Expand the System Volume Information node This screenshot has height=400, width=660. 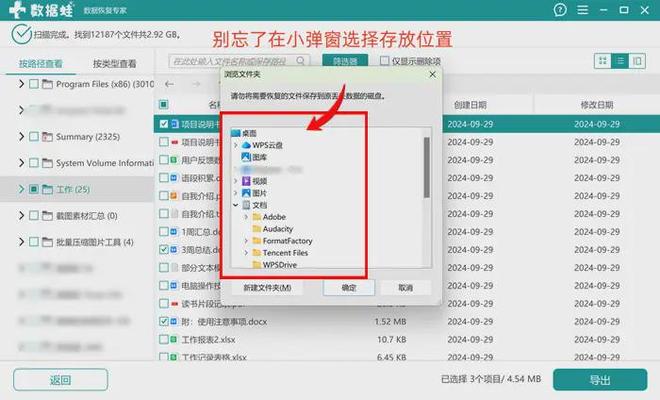21,163
